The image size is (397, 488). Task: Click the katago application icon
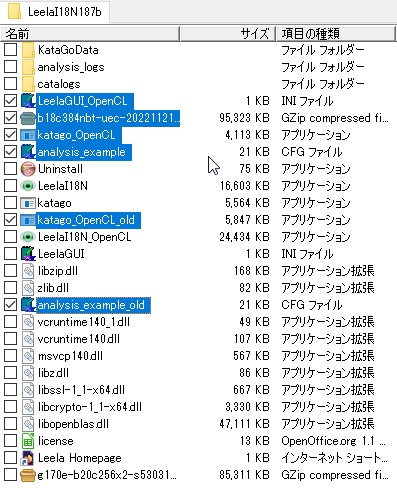coord(28,203)
